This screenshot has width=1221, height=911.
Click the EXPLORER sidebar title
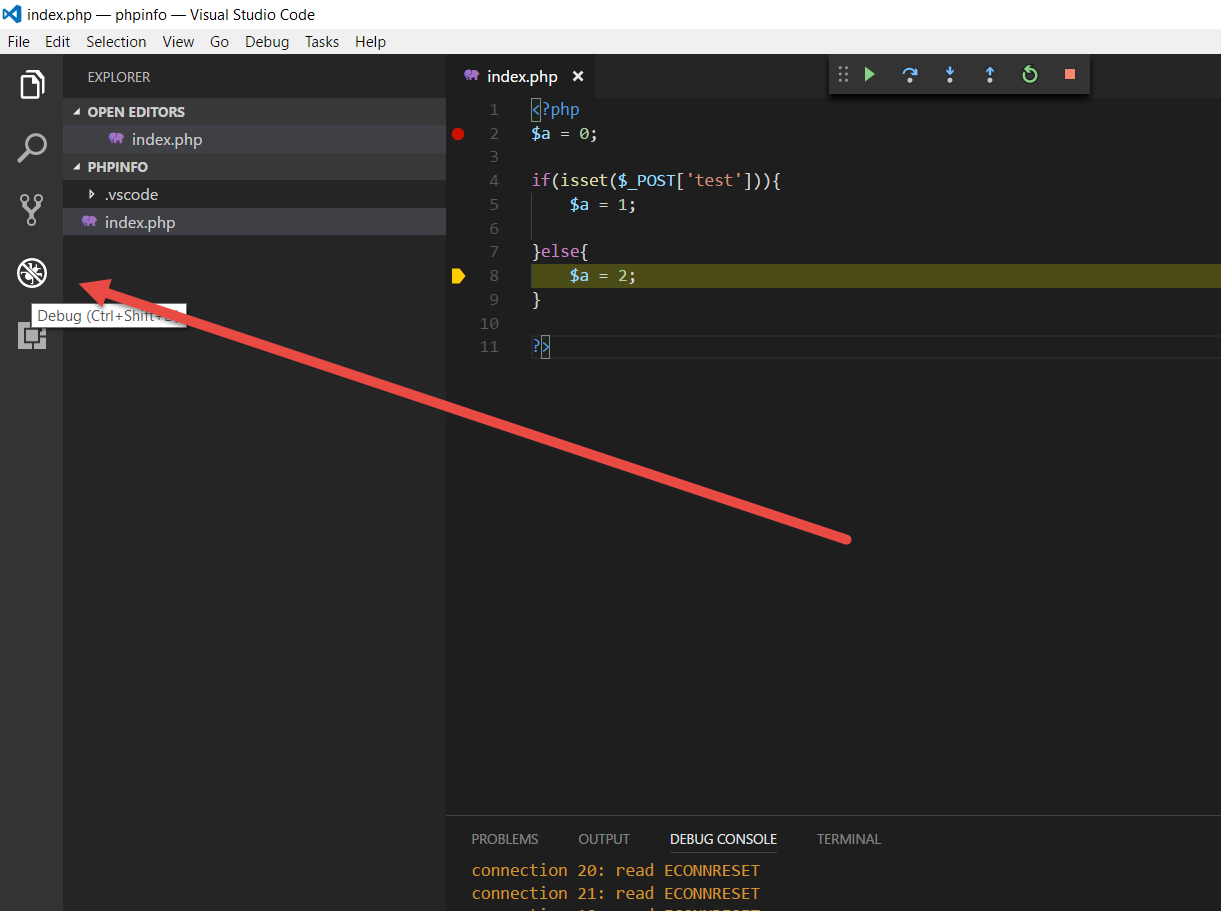coord(119,77)
